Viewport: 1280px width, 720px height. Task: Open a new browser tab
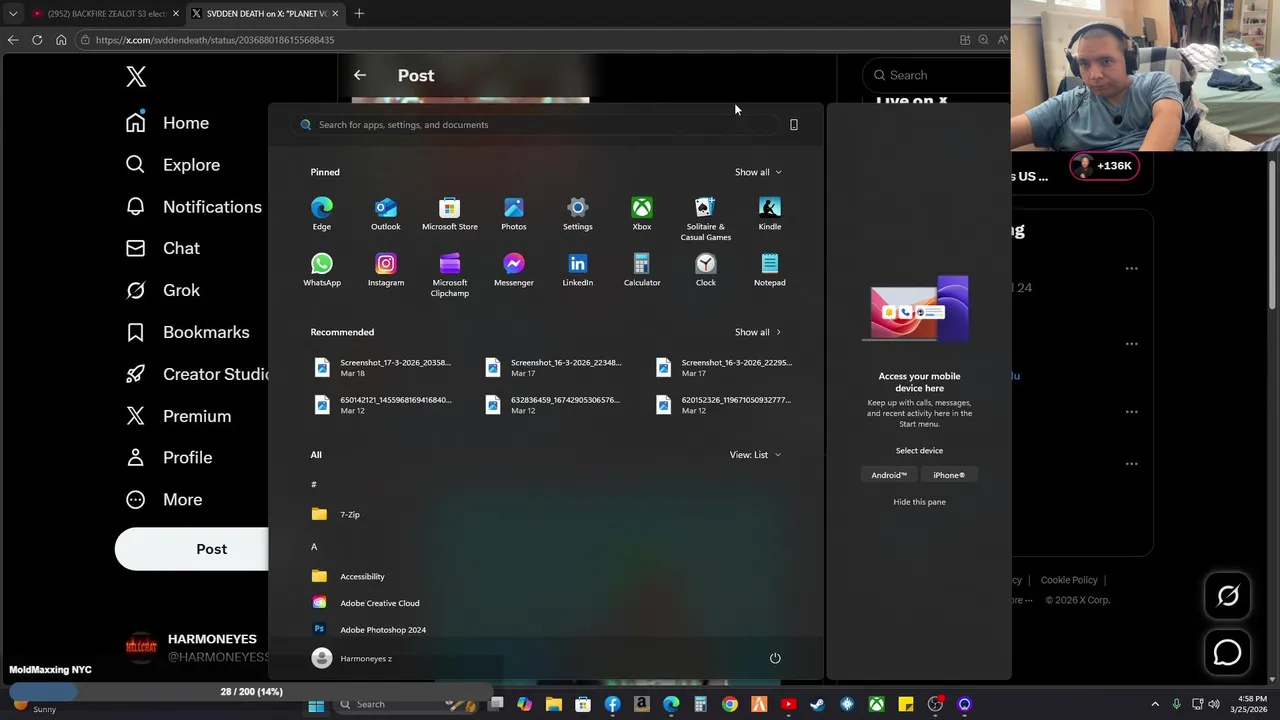(359, 14)
